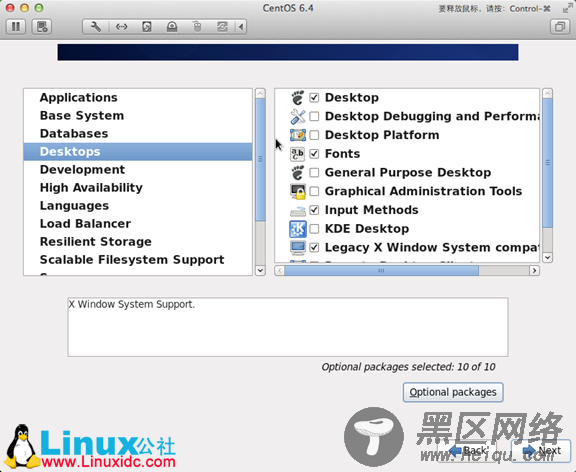This screenshot has width=576, height=472.
Task: Click package list scroll up arrow
Action: tap(547, 93)
